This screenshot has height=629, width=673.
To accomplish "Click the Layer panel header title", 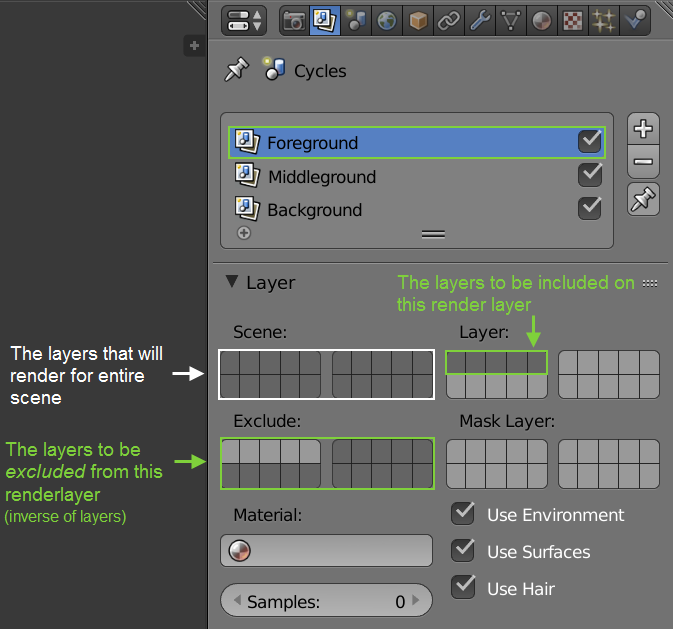I will pyautogui.click(x=270, y=283).
